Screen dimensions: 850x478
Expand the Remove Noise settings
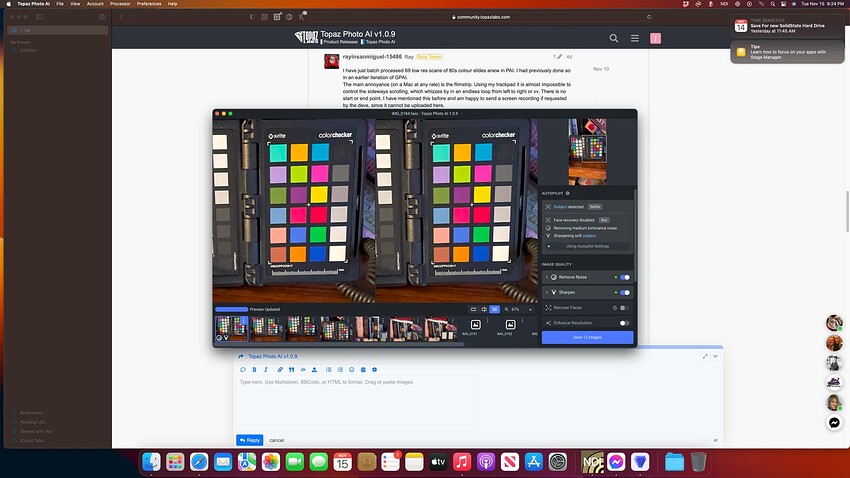click(x=546, y=277)
